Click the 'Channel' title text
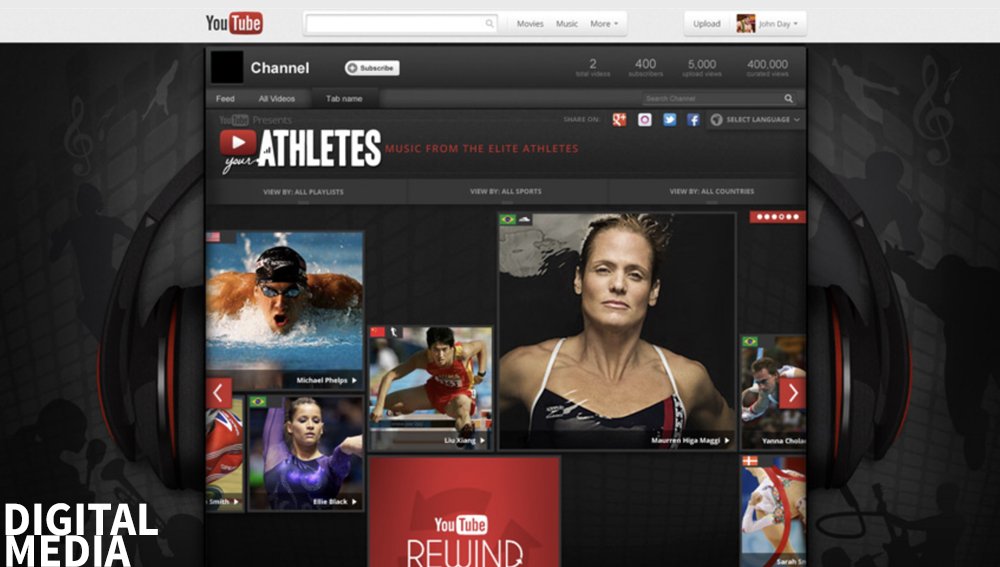Viewport: 1000px width, 567px height. pos(279,68)
